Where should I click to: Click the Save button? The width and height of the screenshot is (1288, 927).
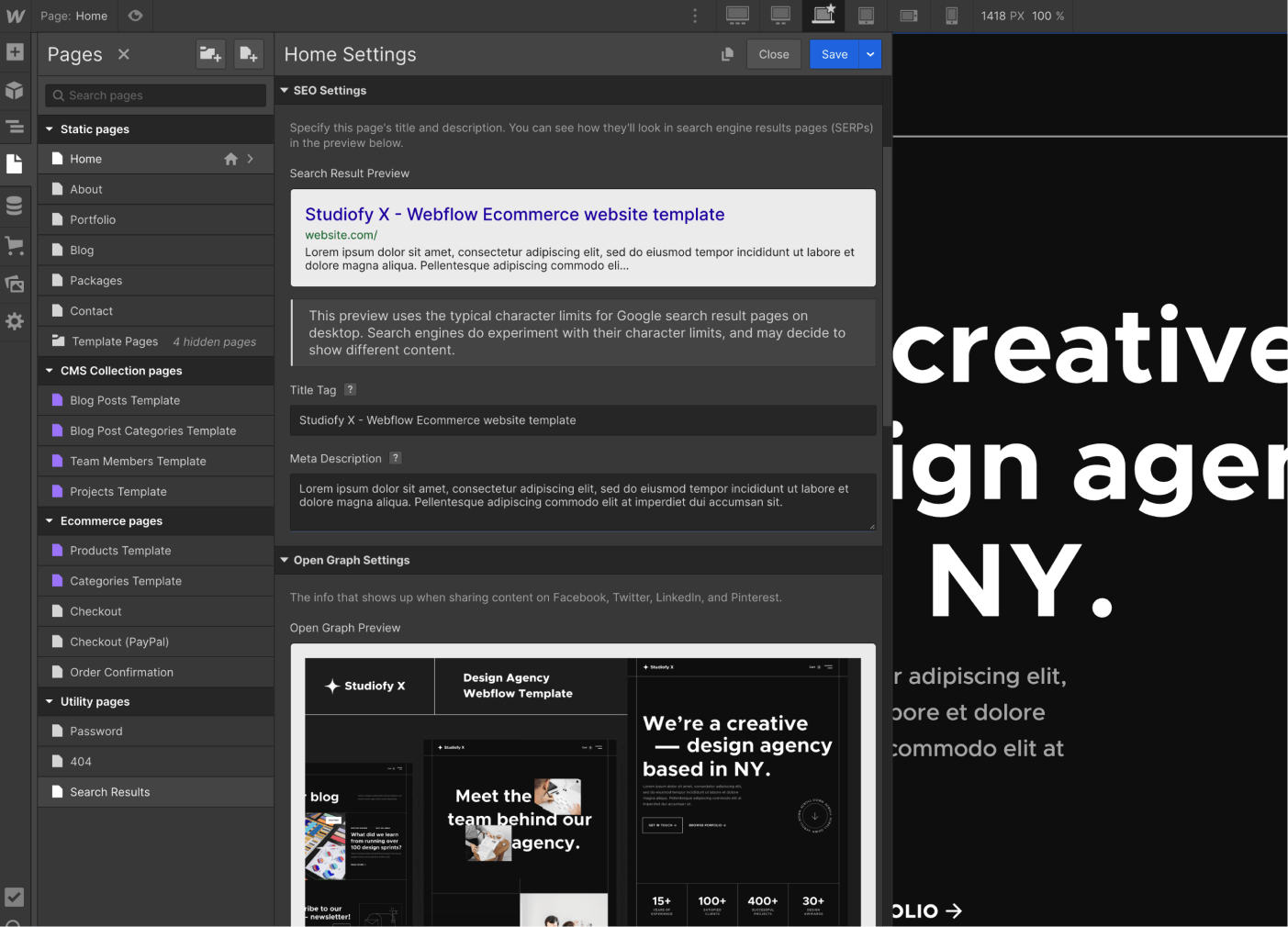coord(834,54)
